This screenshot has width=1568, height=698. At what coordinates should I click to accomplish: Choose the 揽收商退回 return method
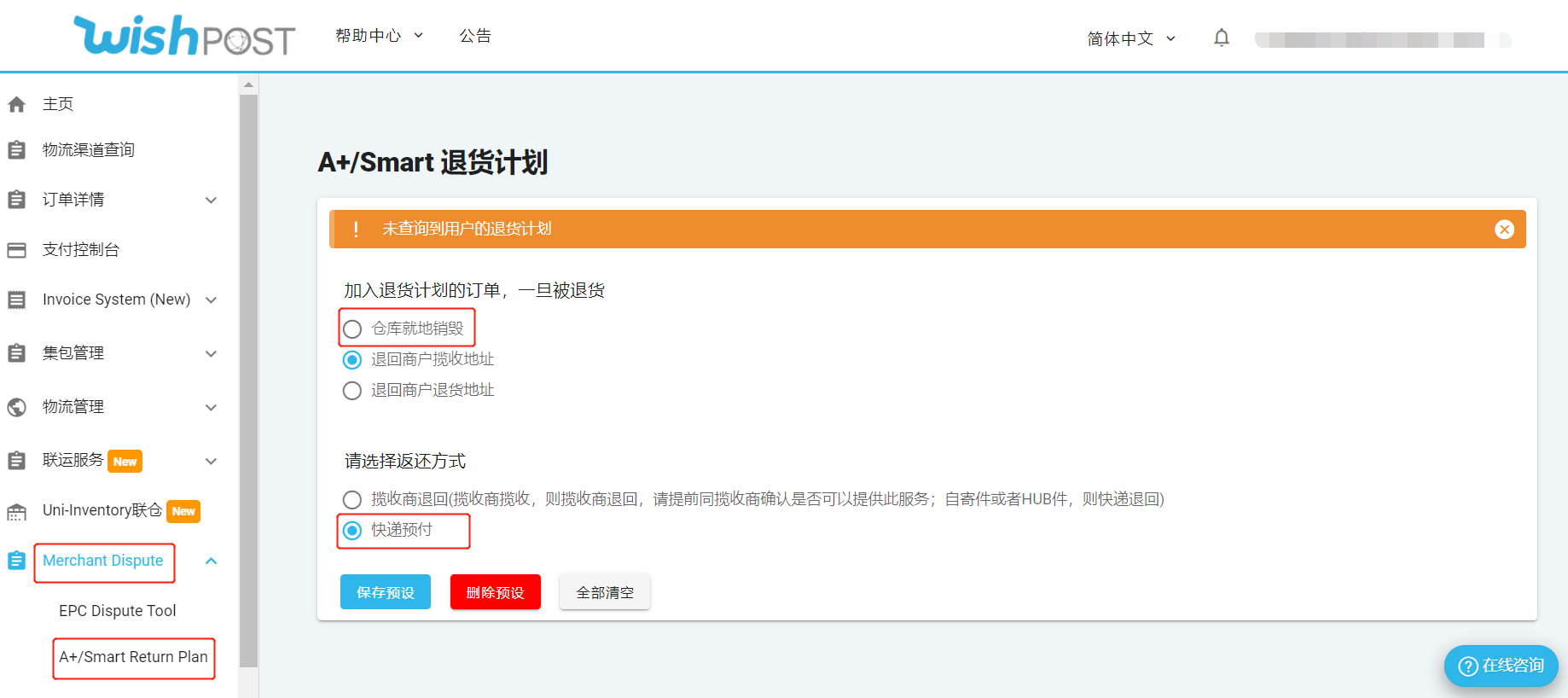352,499
